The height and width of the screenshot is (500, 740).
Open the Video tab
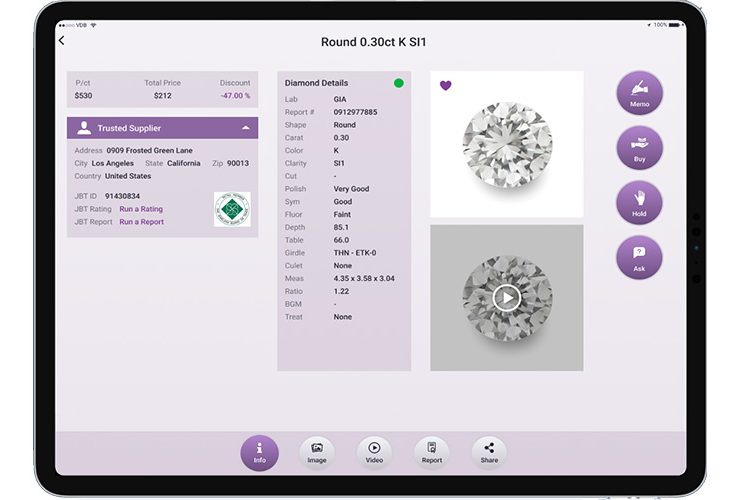[x=374, y=452]
